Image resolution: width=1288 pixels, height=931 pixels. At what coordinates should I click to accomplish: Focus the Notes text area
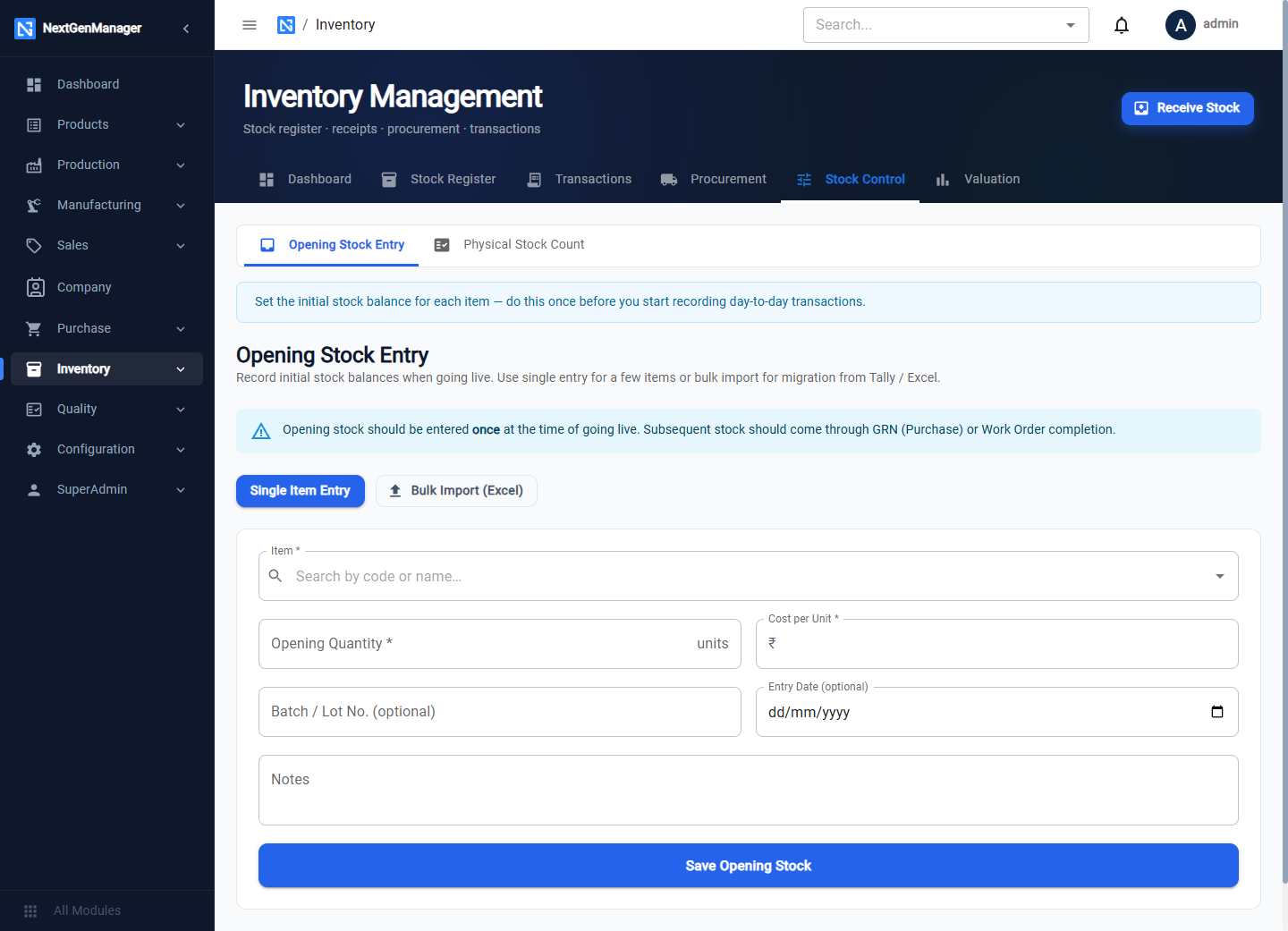(749, 791)
